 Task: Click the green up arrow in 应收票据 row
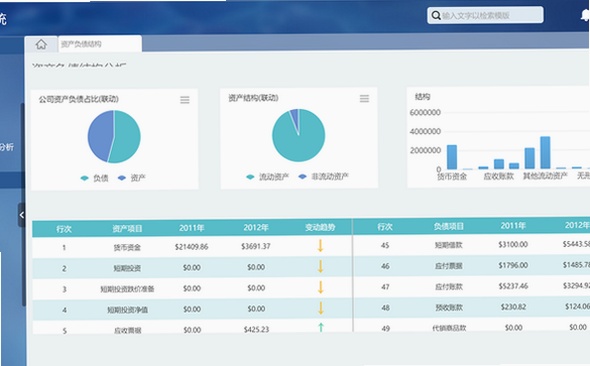[321, 328]
